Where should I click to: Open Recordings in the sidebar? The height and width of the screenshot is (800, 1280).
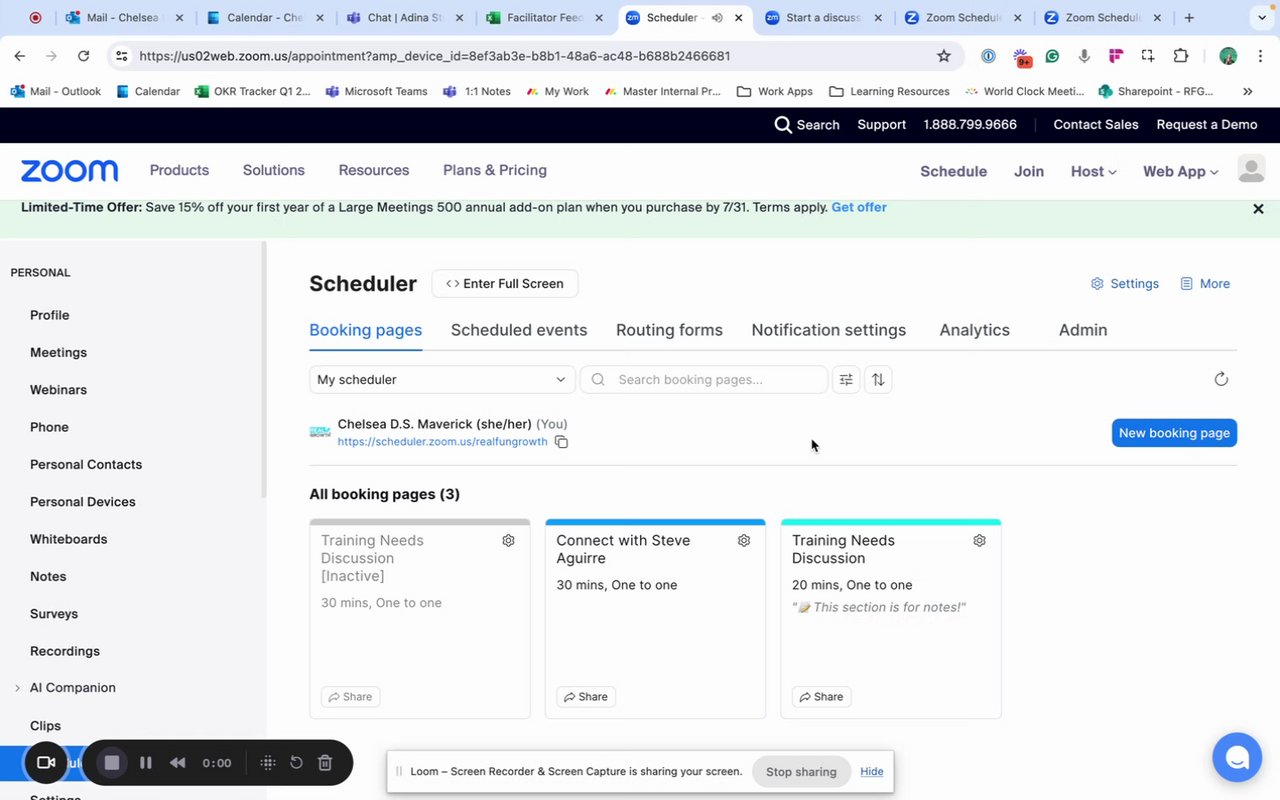point(65,651)
